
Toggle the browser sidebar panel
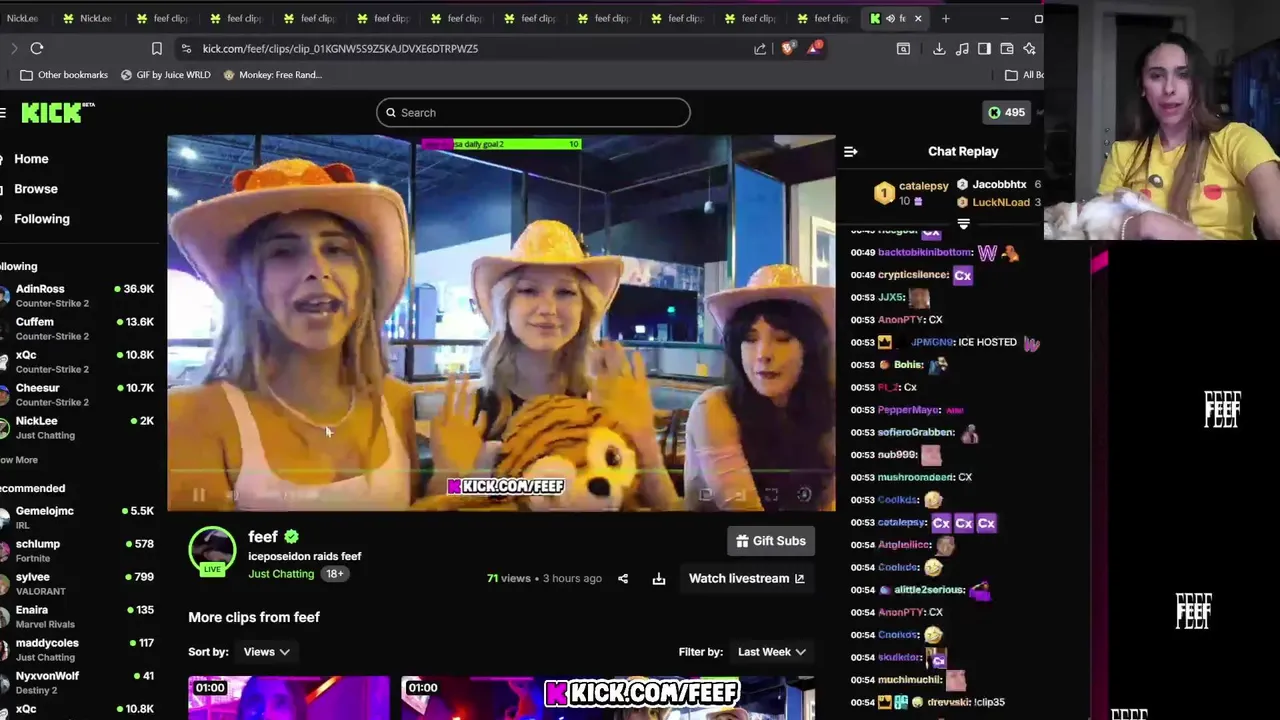pos(984,48)
